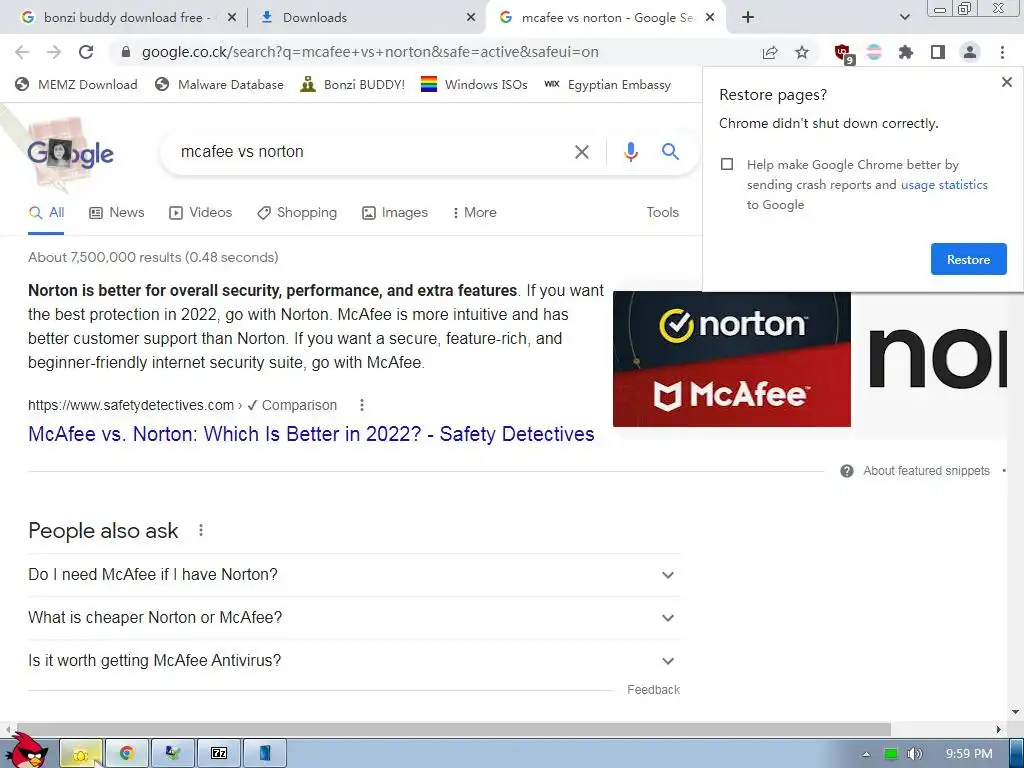The height and width of the screenshot is (768, 1024).
Task: Open the Extensions puzzle-piece menu
Action: 906,52
